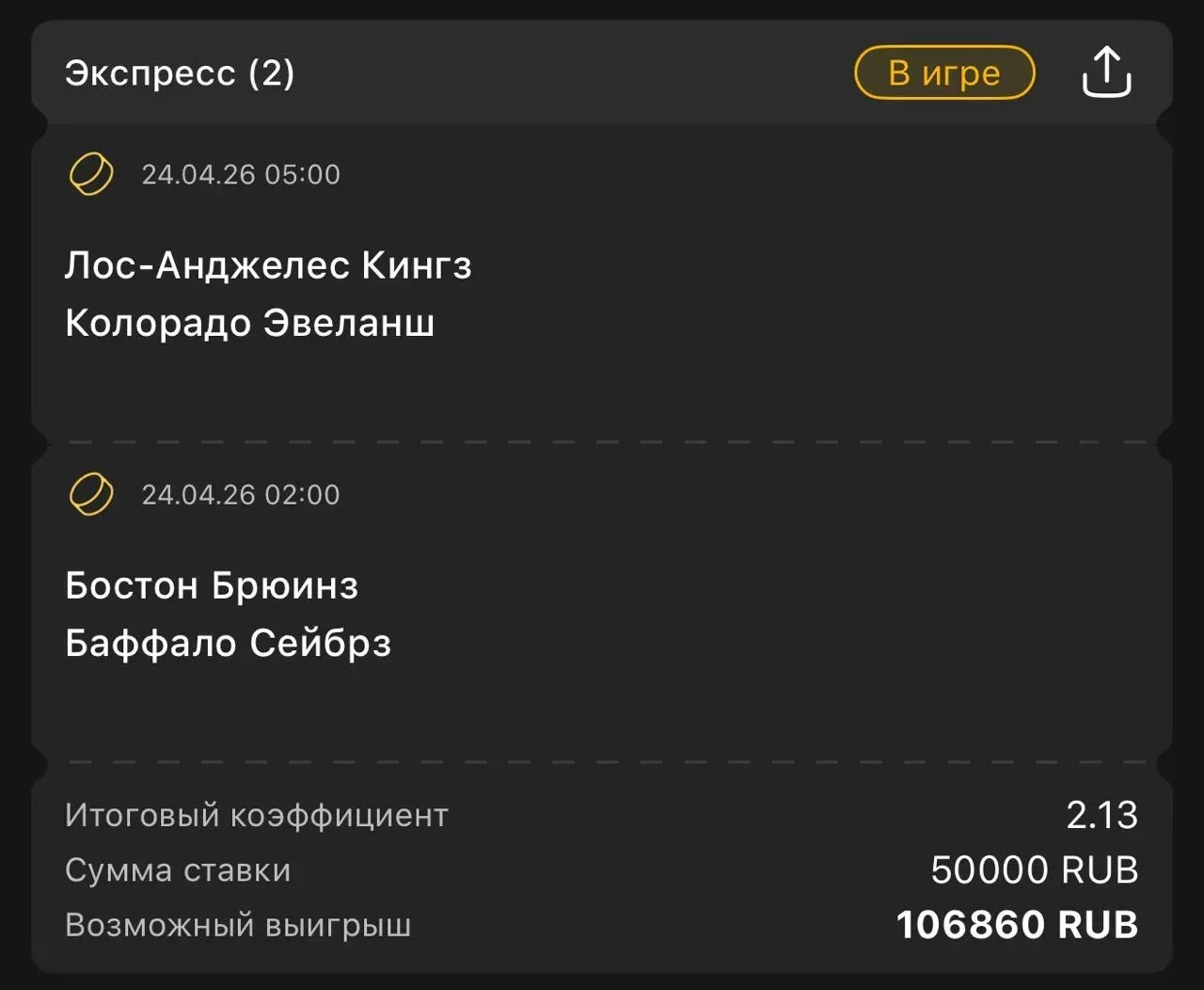Viewport: 1204px width, 990px height.
Task: Select the 24.04.26 05:00 match date
Action: 241,175
